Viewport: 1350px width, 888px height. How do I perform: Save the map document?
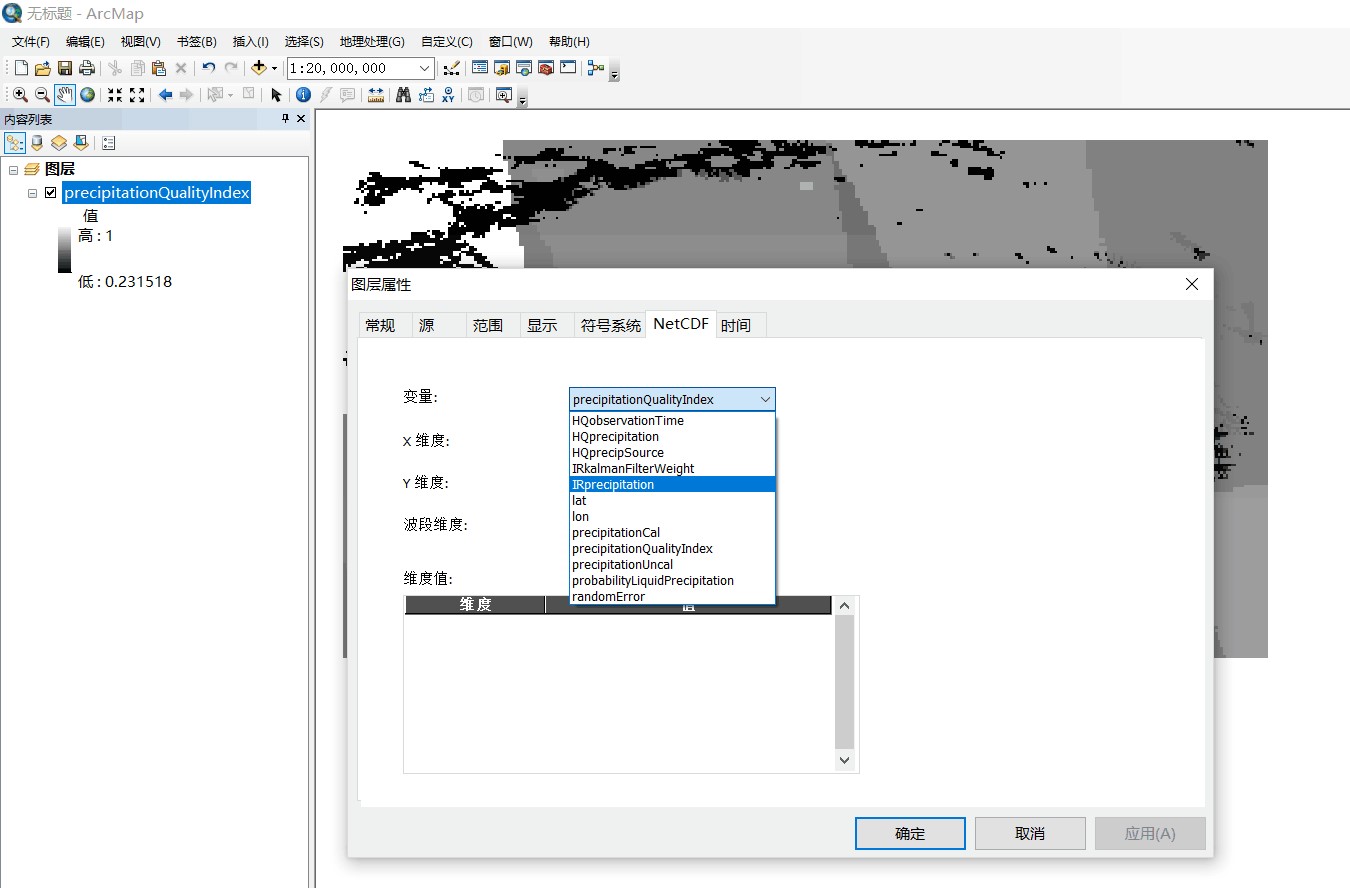[x=65, y=68]
